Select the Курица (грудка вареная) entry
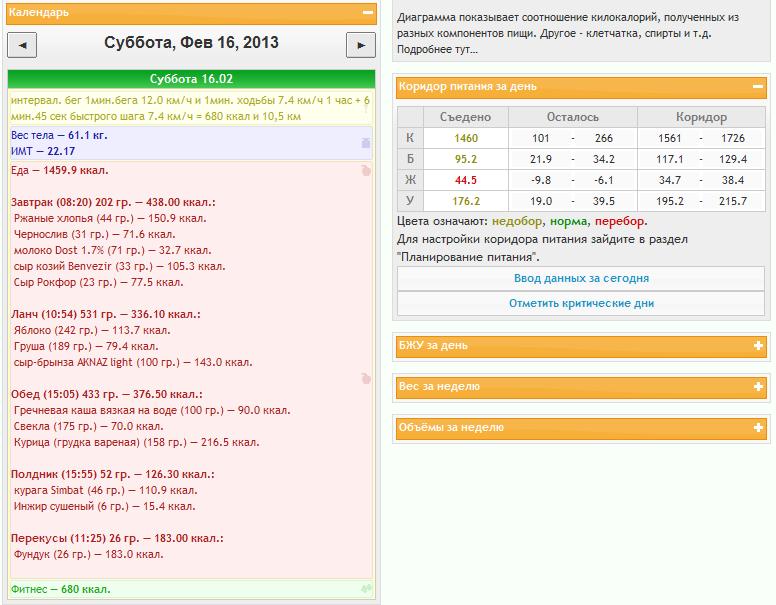776x605 pixels. (x=137, y=442)
